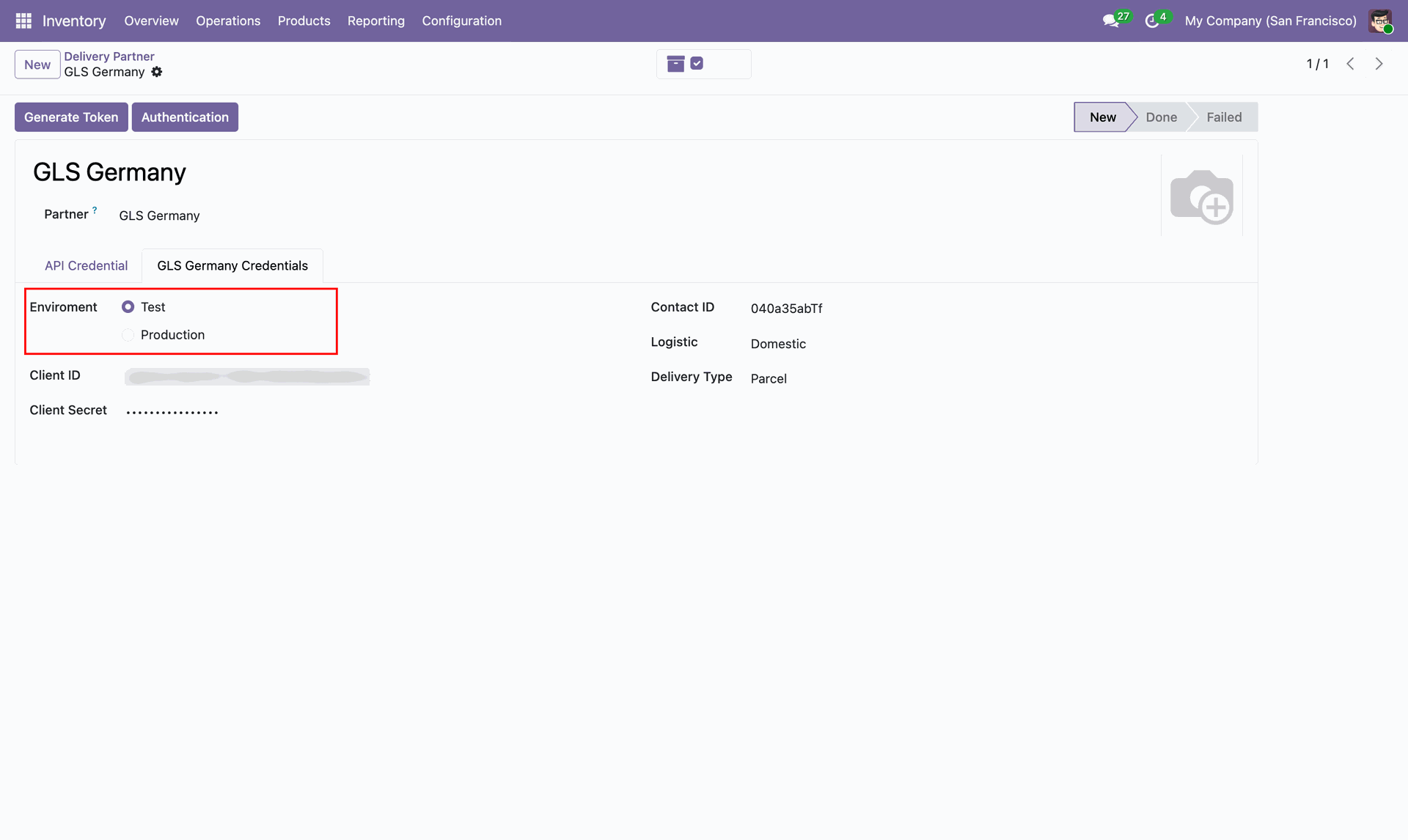
Task: Click the archive box icon in the stat button
Action: click(x=675, y=64)
